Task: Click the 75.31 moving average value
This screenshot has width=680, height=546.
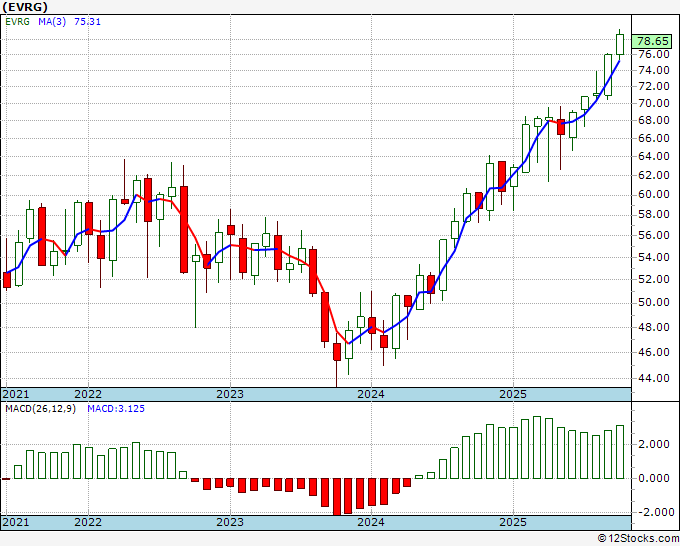Action: tap(88, 21)
